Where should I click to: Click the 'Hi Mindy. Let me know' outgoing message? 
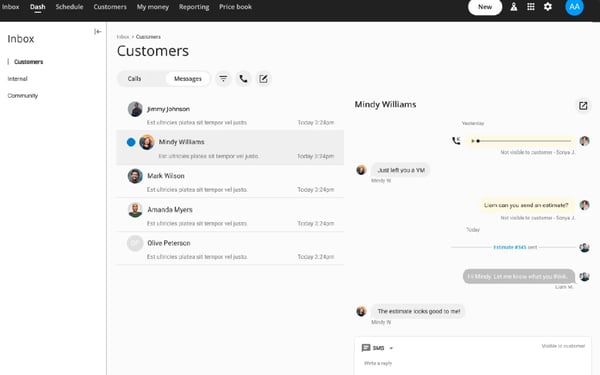tap(518, 276)
